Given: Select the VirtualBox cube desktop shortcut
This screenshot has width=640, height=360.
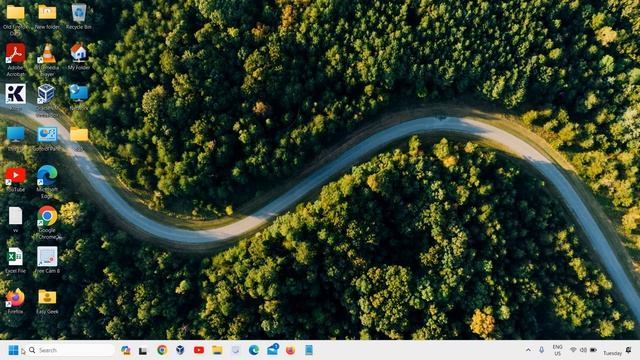Looking at the screenshot, I should (x=47, y=100).
